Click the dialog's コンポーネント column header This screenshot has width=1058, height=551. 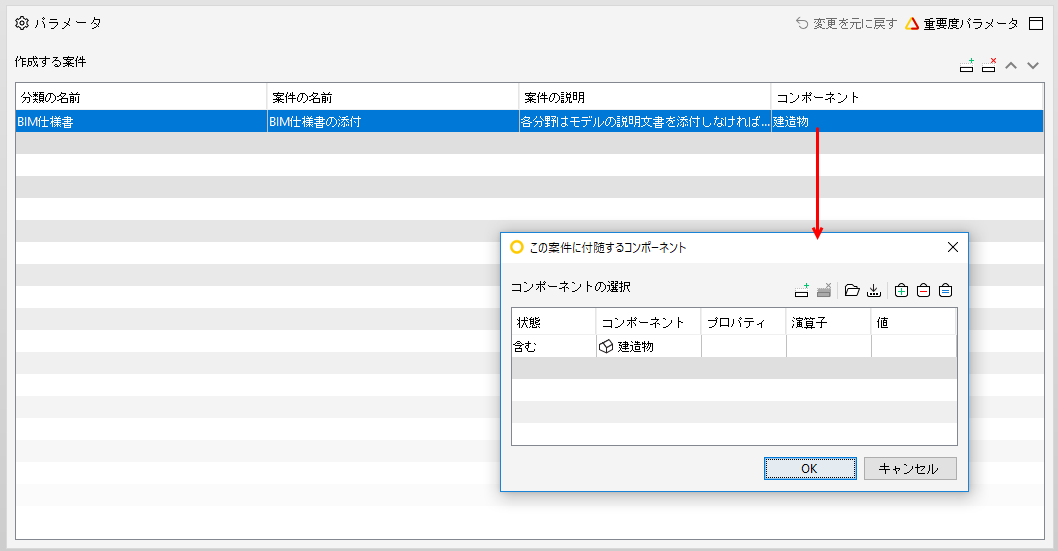(649, 322)
